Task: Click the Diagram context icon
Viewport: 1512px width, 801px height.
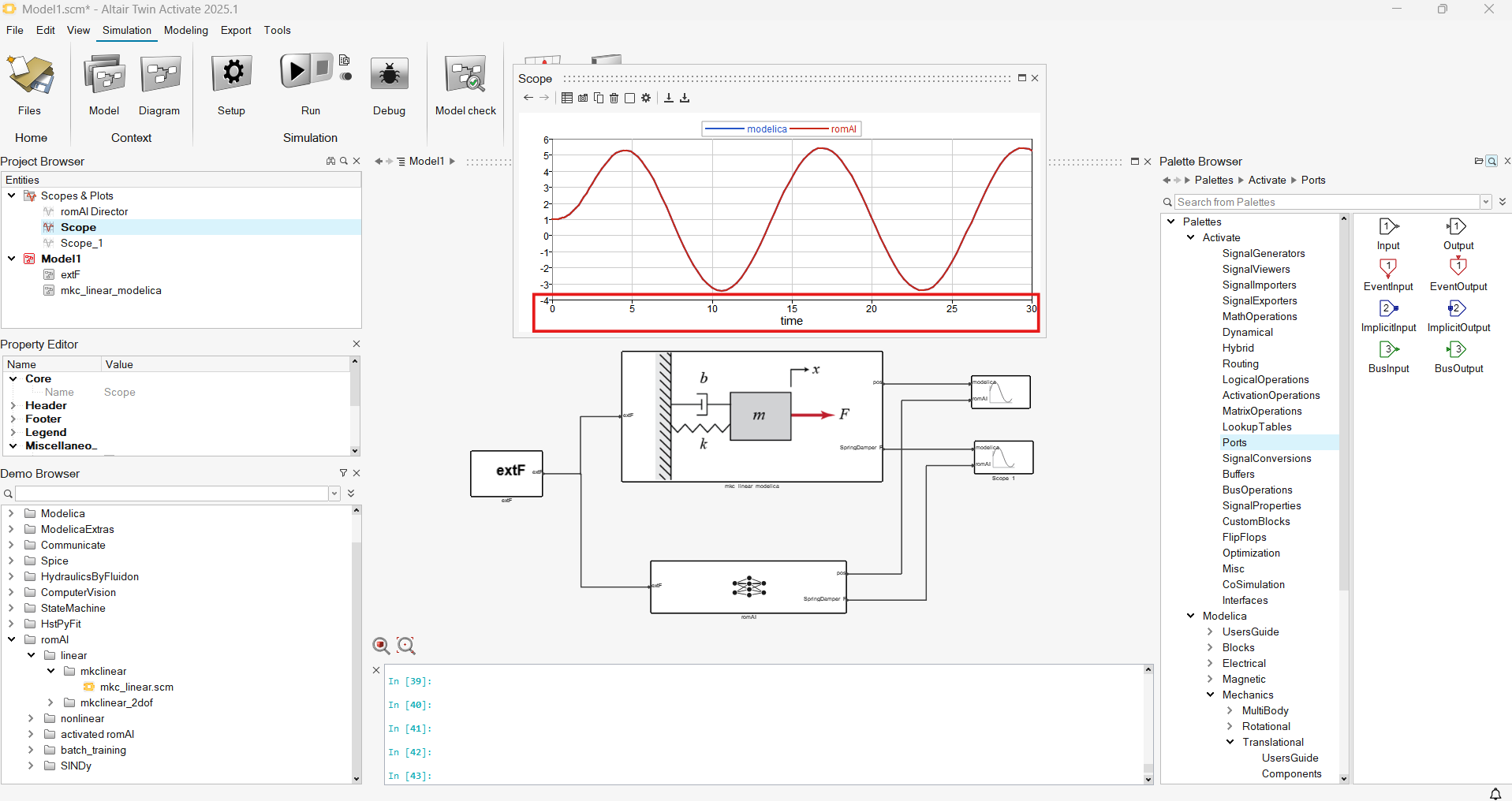Action: [160, 75]
